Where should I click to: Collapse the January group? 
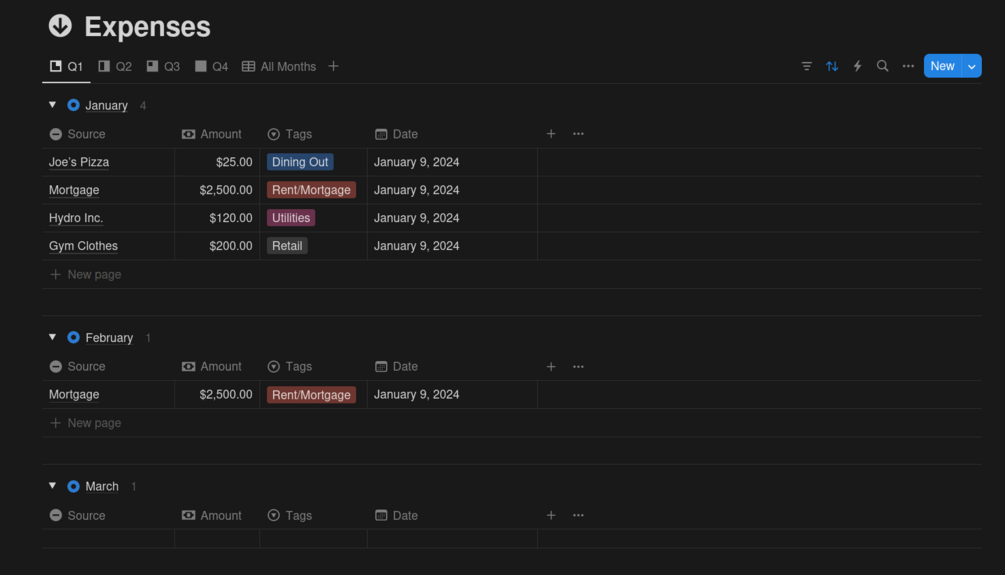coord(53,105)
